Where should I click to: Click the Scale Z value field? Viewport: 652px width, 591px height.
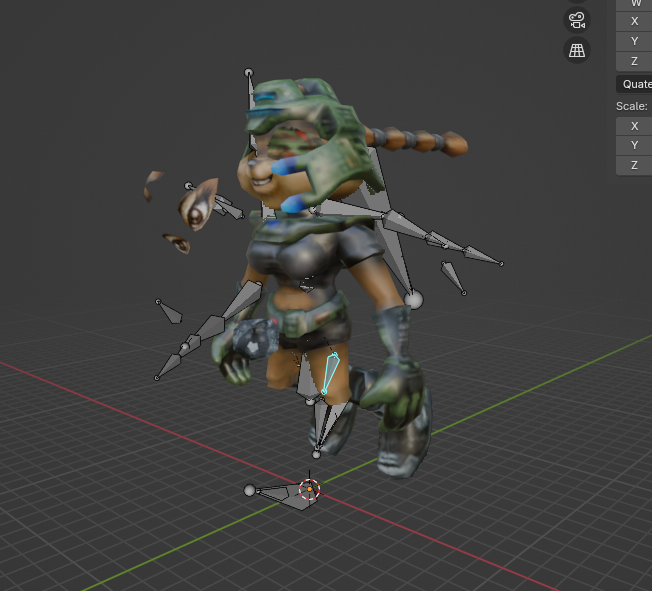[x=634, y=165]
